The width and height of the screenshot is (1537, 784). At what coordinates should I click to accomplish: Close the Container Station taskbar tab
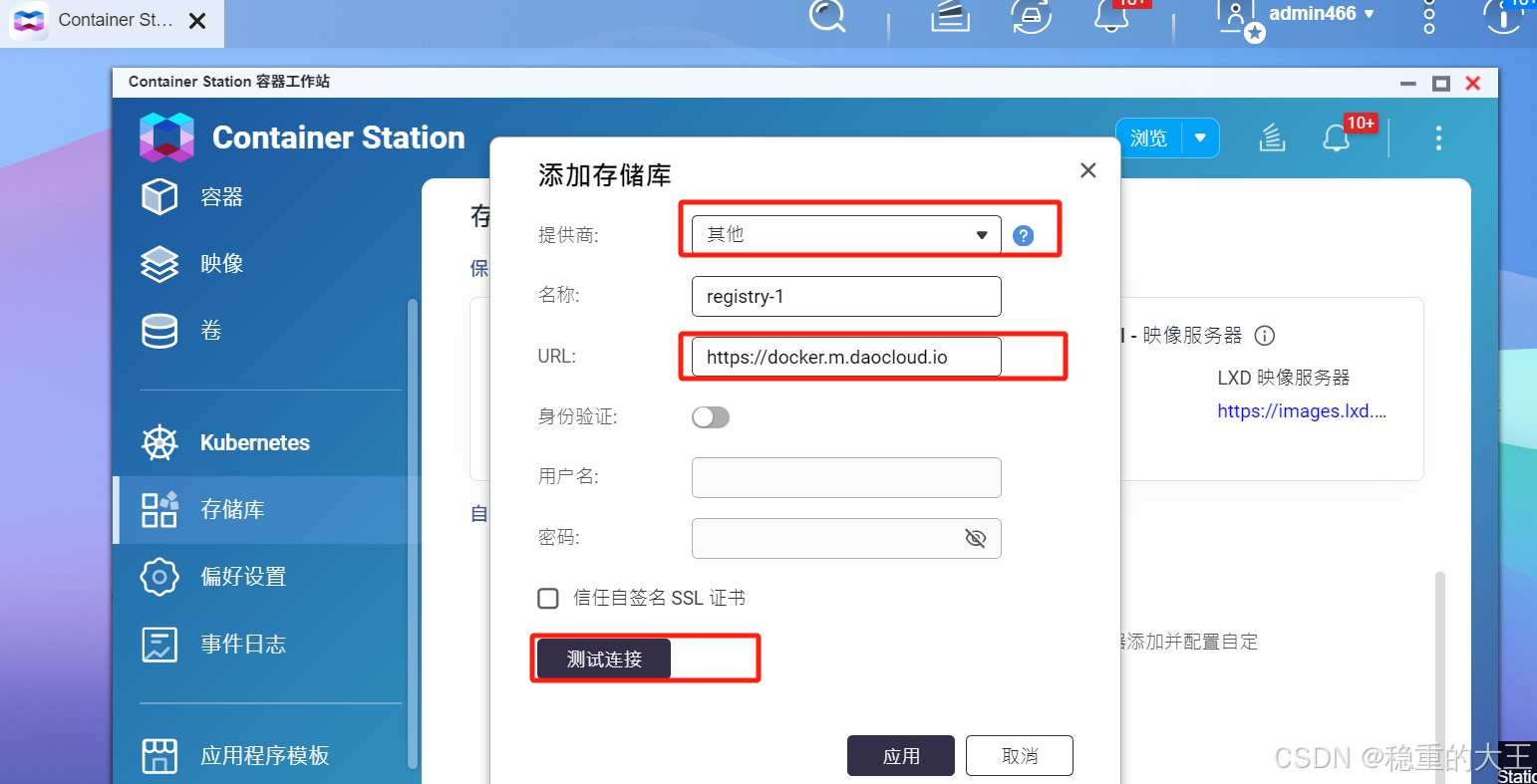point(197,21)
